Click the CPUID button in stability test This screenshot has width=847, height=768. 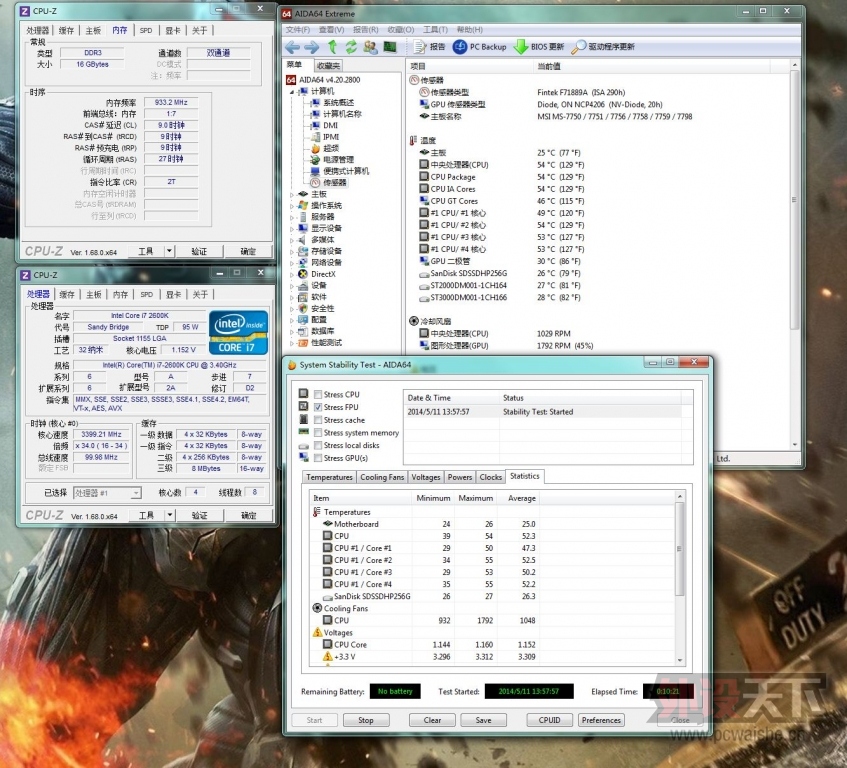coord(549,720)
